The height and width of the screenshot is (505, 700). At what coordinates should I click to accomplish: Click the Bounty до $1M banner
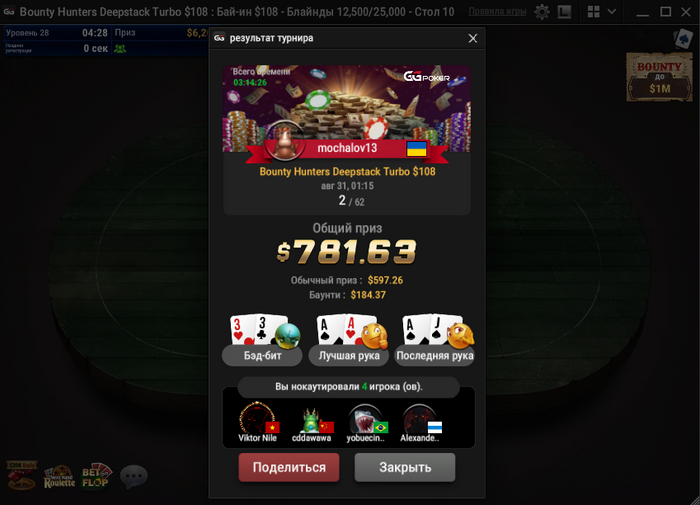click(659, 77)
